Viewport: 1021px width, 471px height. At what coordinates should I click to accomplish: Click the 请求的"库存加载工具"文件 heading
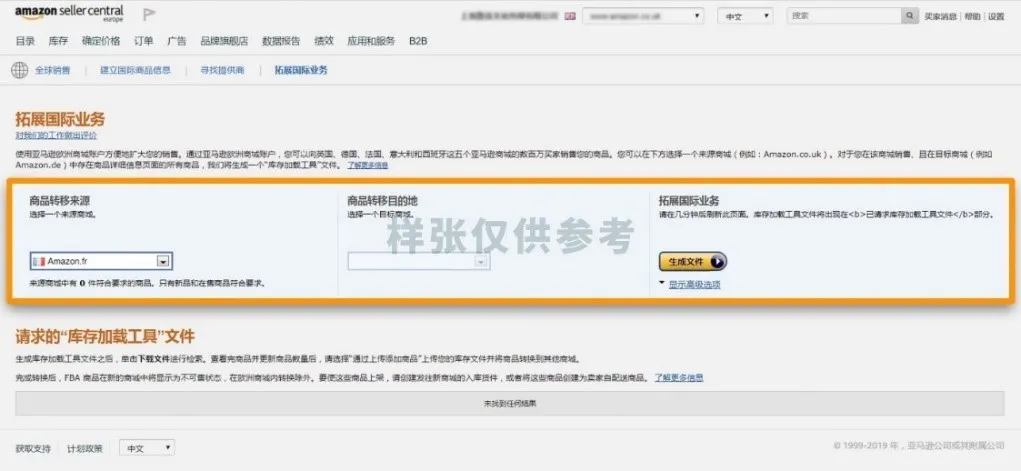105,336
